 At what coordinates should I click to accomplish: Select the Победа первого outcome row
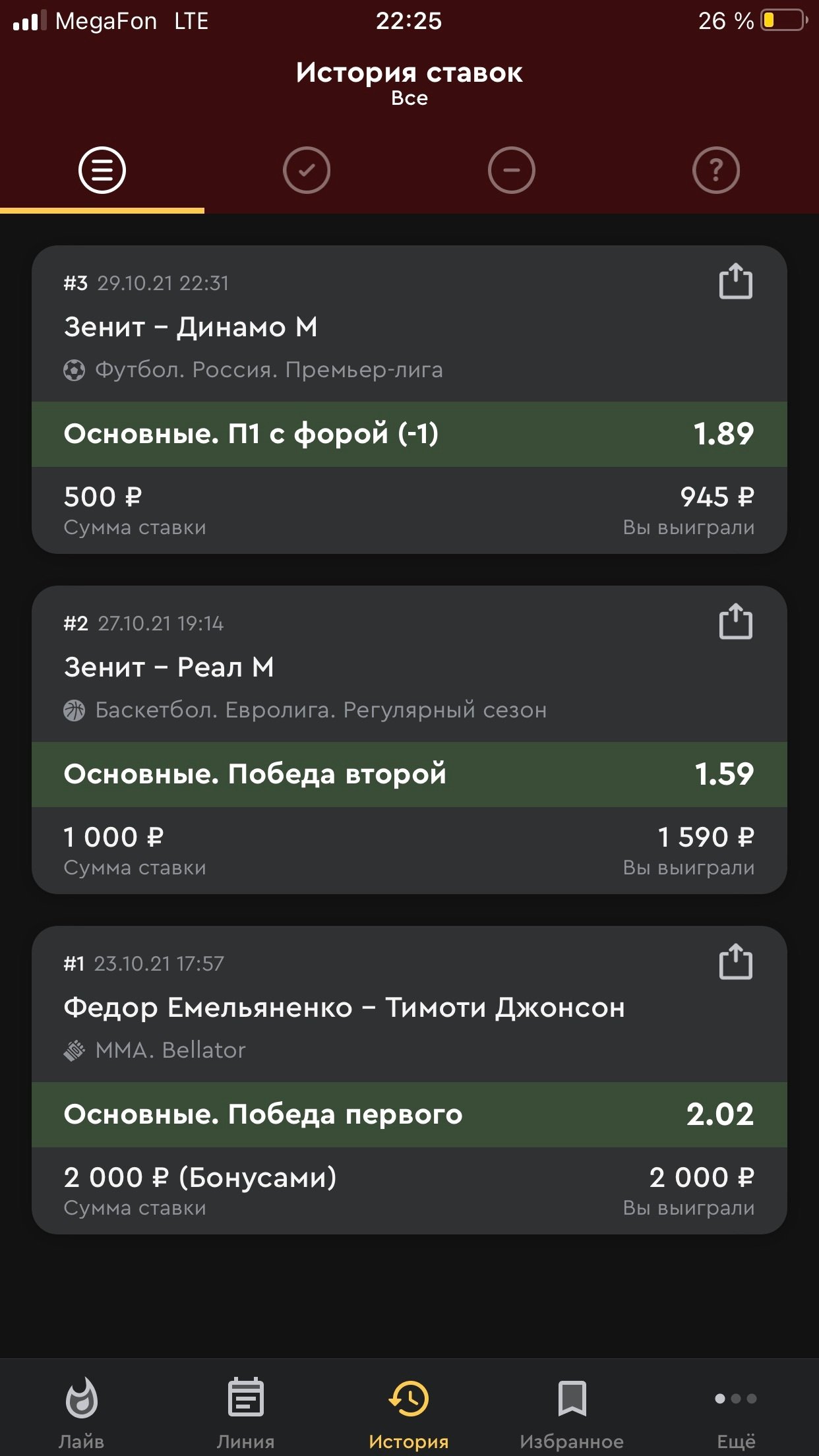409,1114
